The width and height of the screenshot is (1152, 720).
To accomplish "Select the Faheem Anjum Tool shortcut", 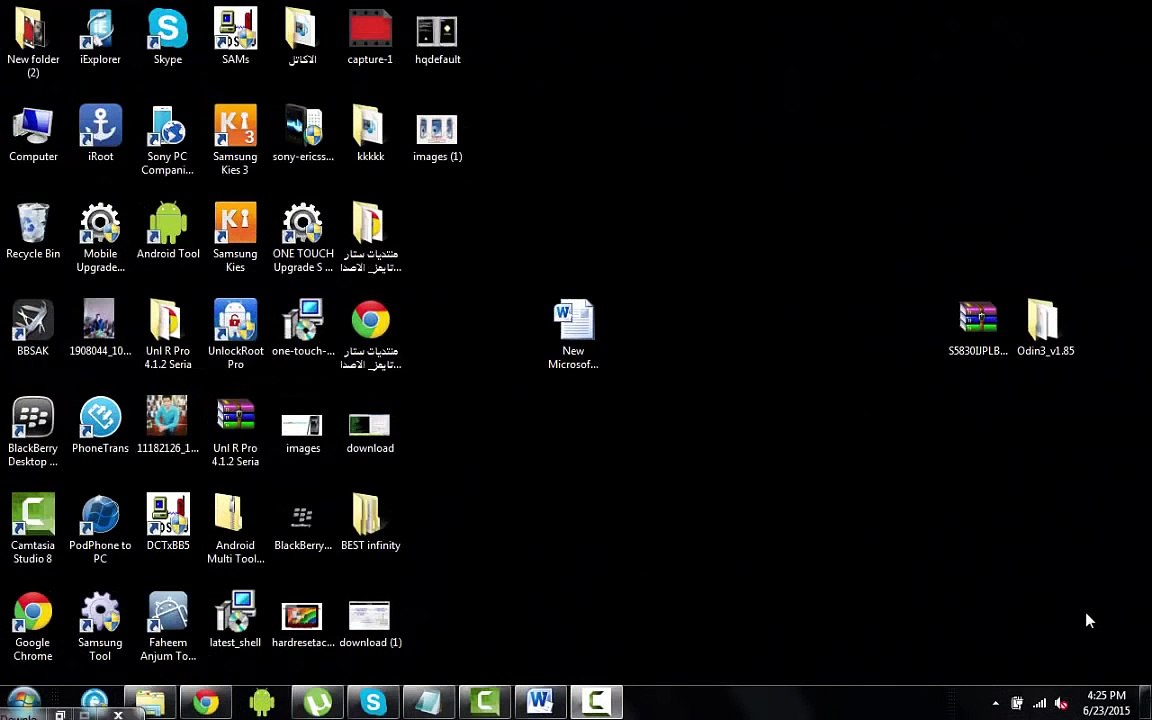I will [x=168, y=624].
